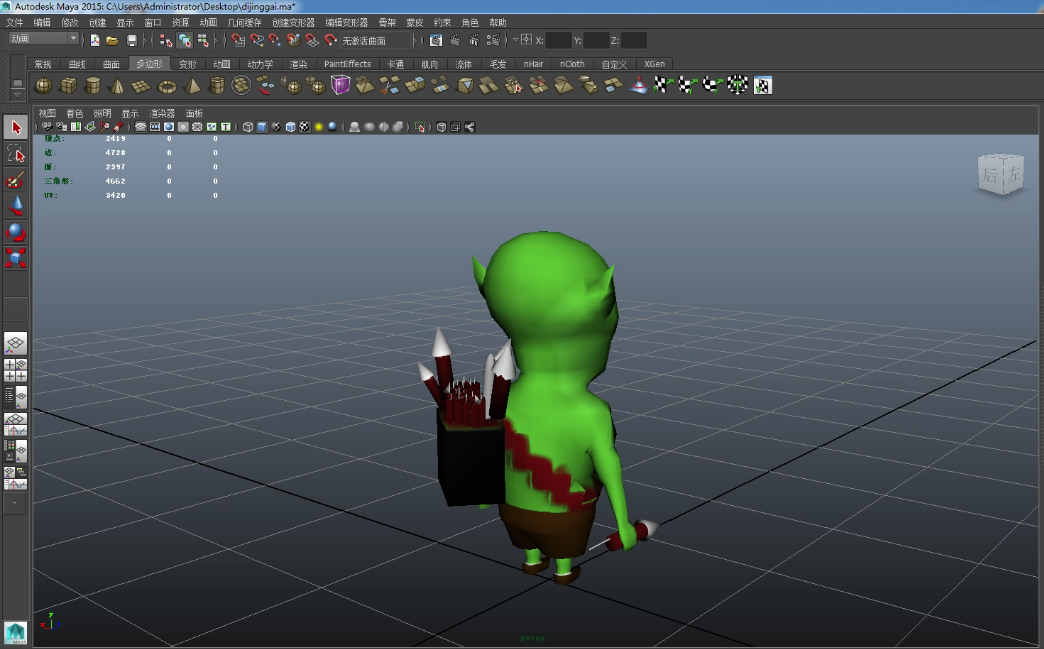Viewport: 1044px width, 649px height.
Task: Switch to four-view panel layout
Action: (x=16, y=370)
